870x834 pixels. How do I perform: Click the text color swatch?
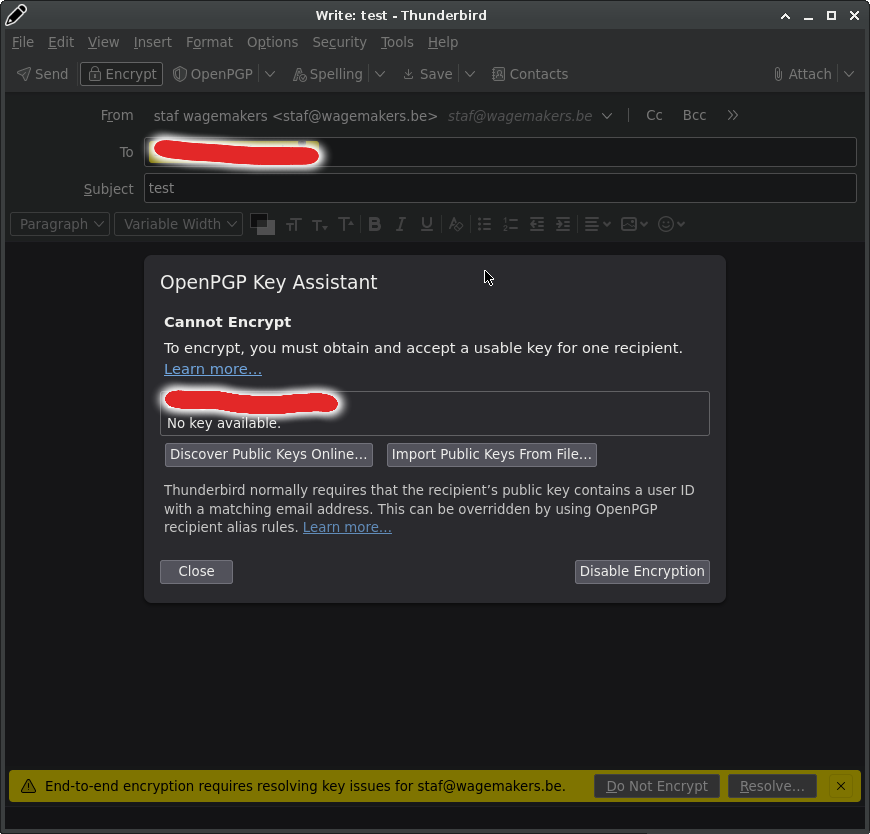click(259, 221)
